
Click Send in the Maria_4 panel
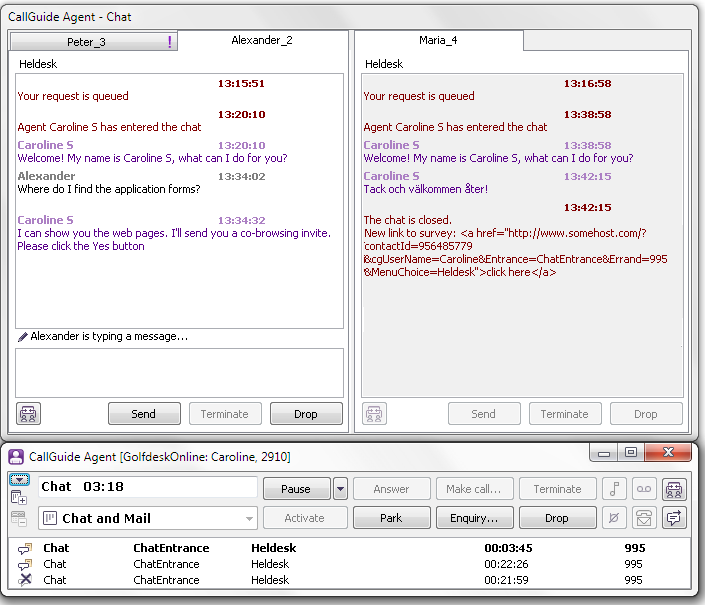pos(484,414)
